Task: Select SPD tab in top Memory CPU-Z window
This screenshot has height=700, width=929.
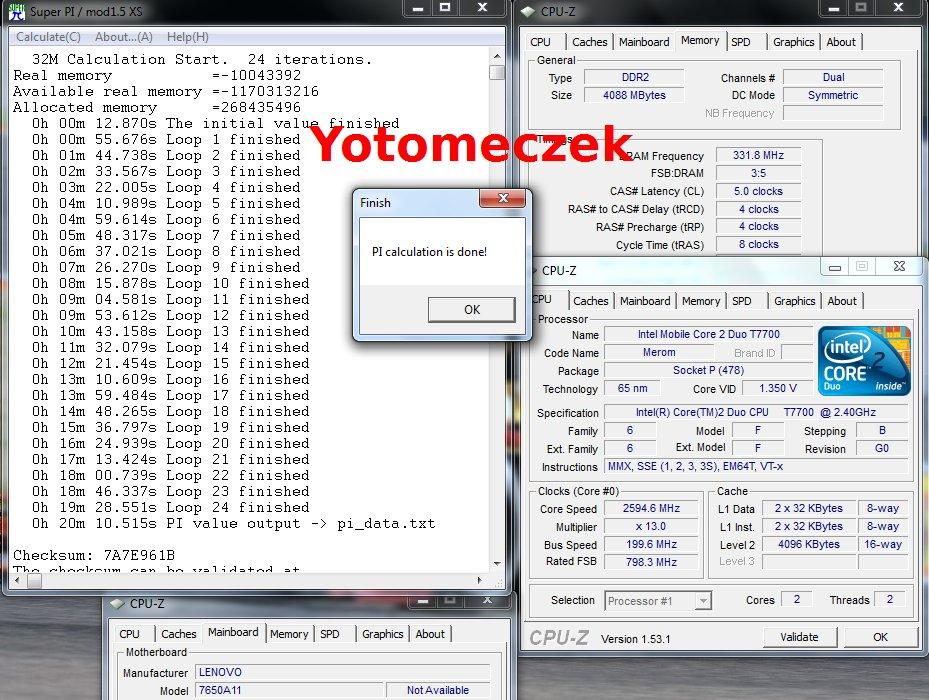Action: click(x=741, y=42)
